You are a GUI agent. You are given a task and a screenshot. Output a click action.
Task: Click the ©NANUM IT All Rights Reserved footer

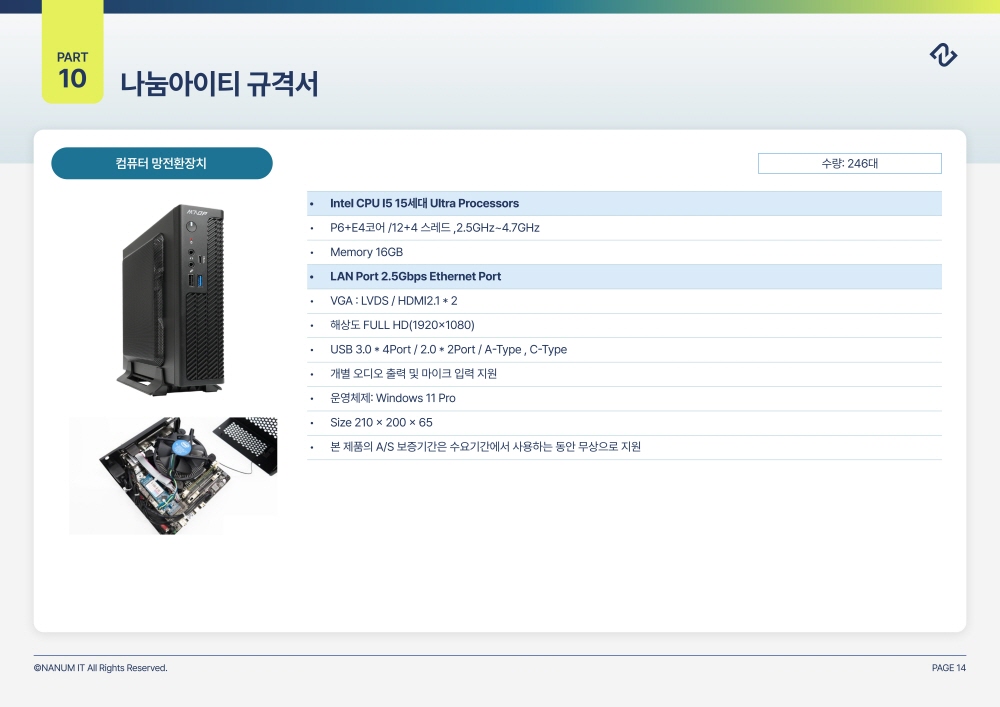pyautogui.click(x=100, y=668)
